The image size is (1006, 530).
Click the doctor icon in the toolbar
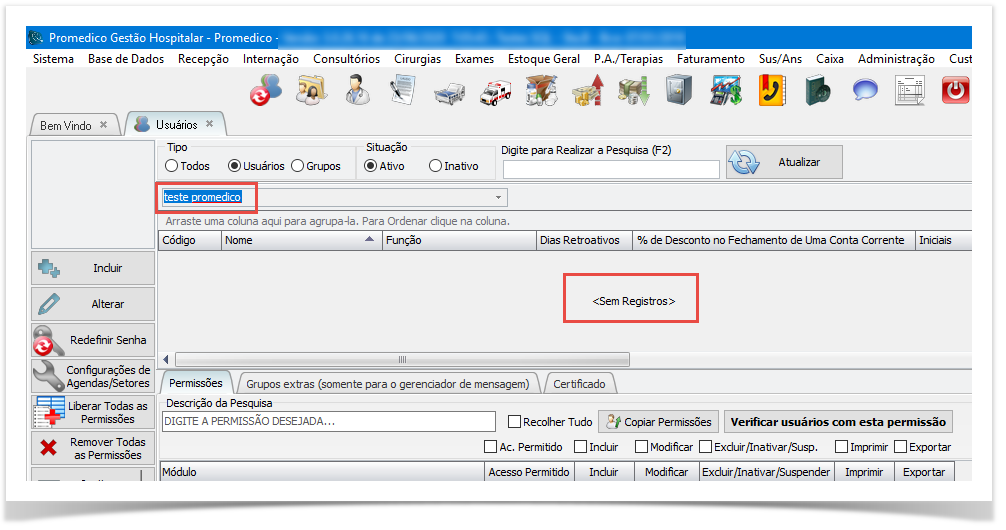(357, 91)
